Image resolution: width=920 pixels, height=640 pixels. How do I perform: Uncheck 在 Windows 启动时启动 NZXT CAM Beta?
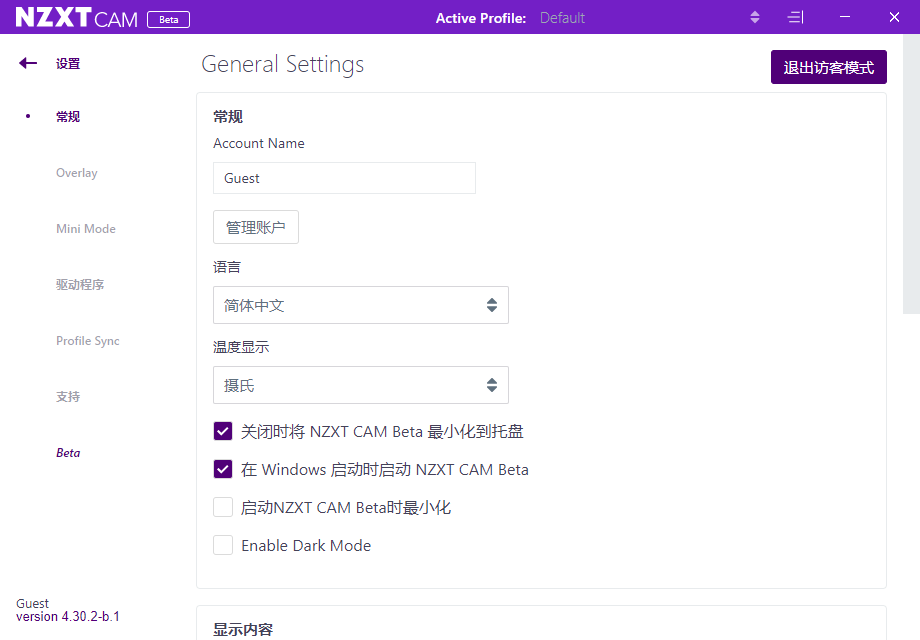(x=223, y=469)
